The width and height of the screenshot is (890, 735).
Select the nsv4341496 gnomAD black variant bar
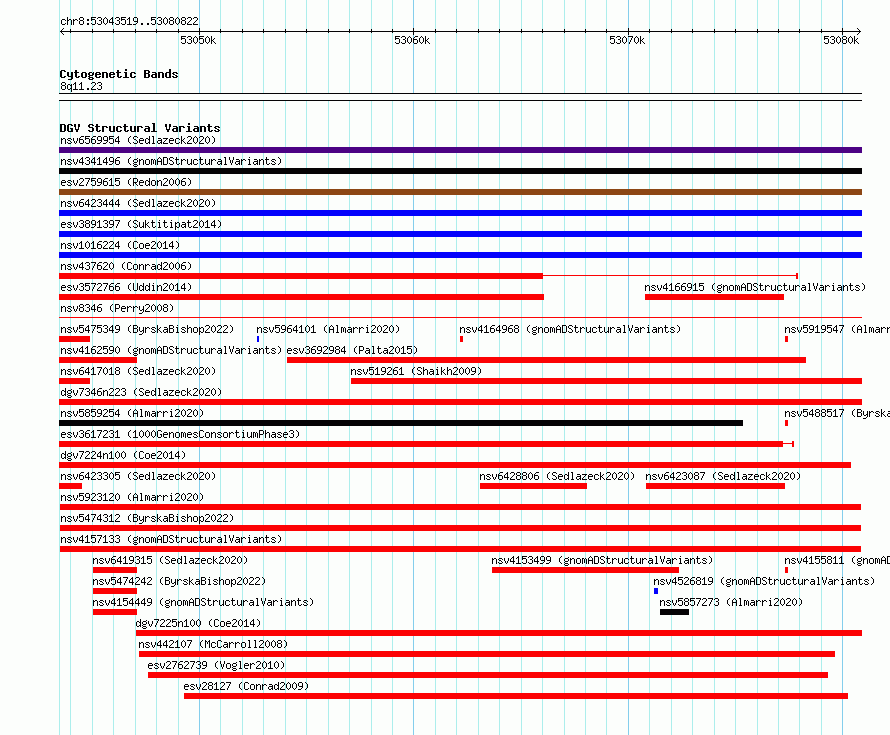click(460, 171)
